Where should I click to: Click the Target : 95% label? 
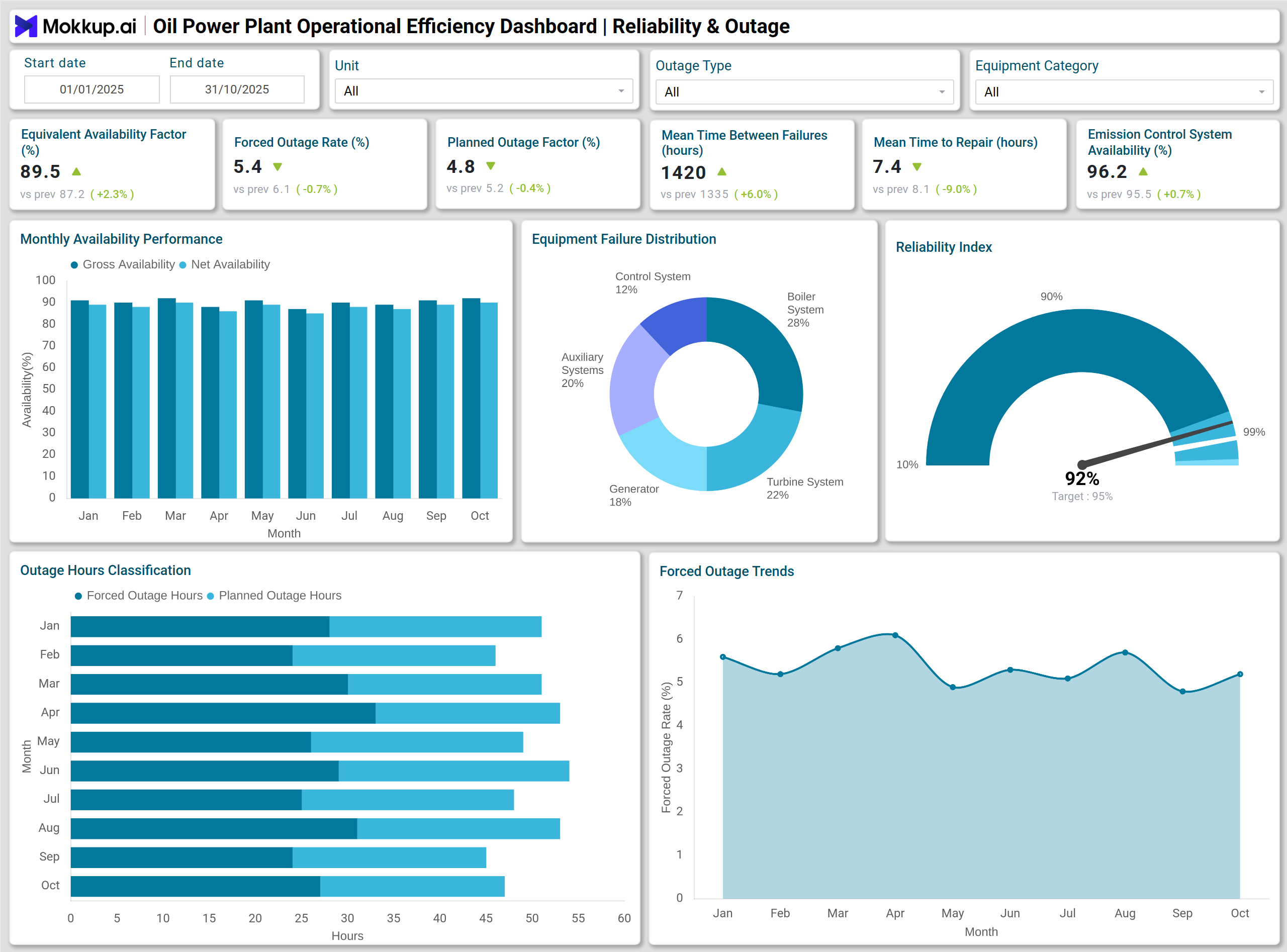(x=1082, y=497)
